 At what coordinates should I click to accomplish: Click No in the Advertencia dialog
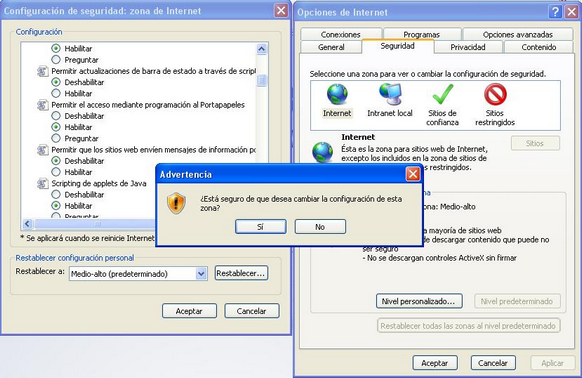[x=320, y=227]
